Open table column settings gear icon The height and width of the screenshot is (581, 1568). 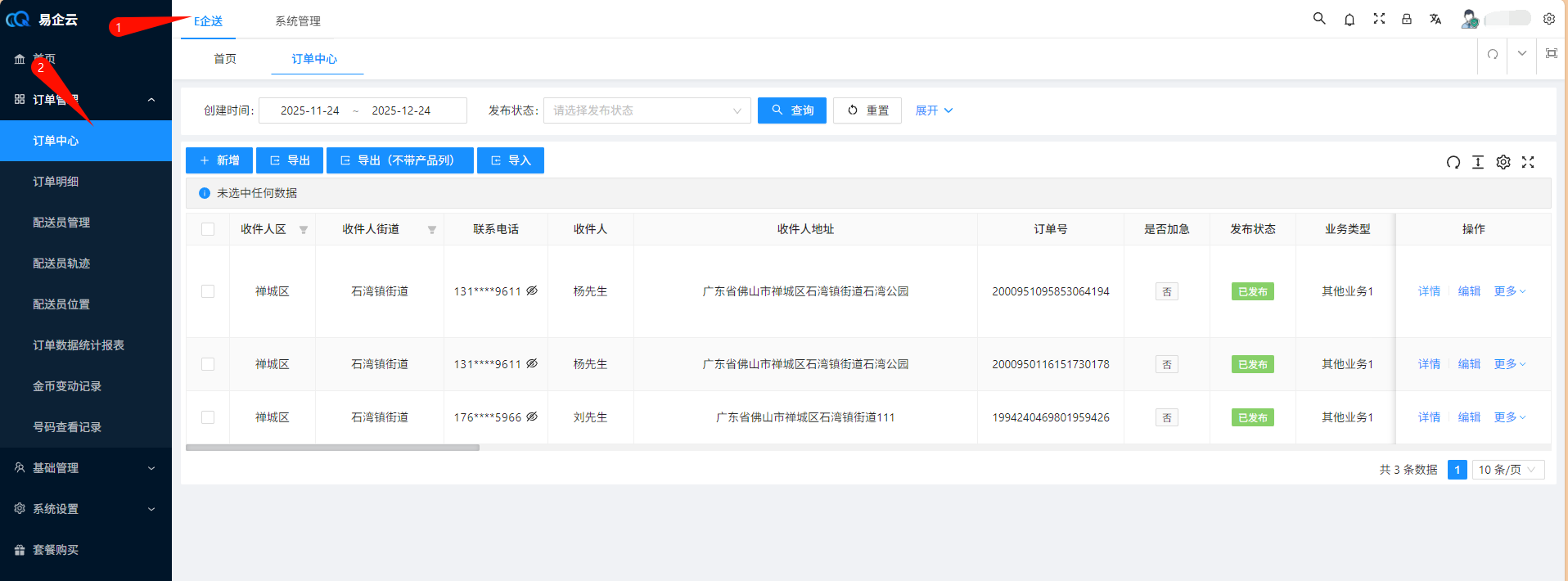(1503, 162)
